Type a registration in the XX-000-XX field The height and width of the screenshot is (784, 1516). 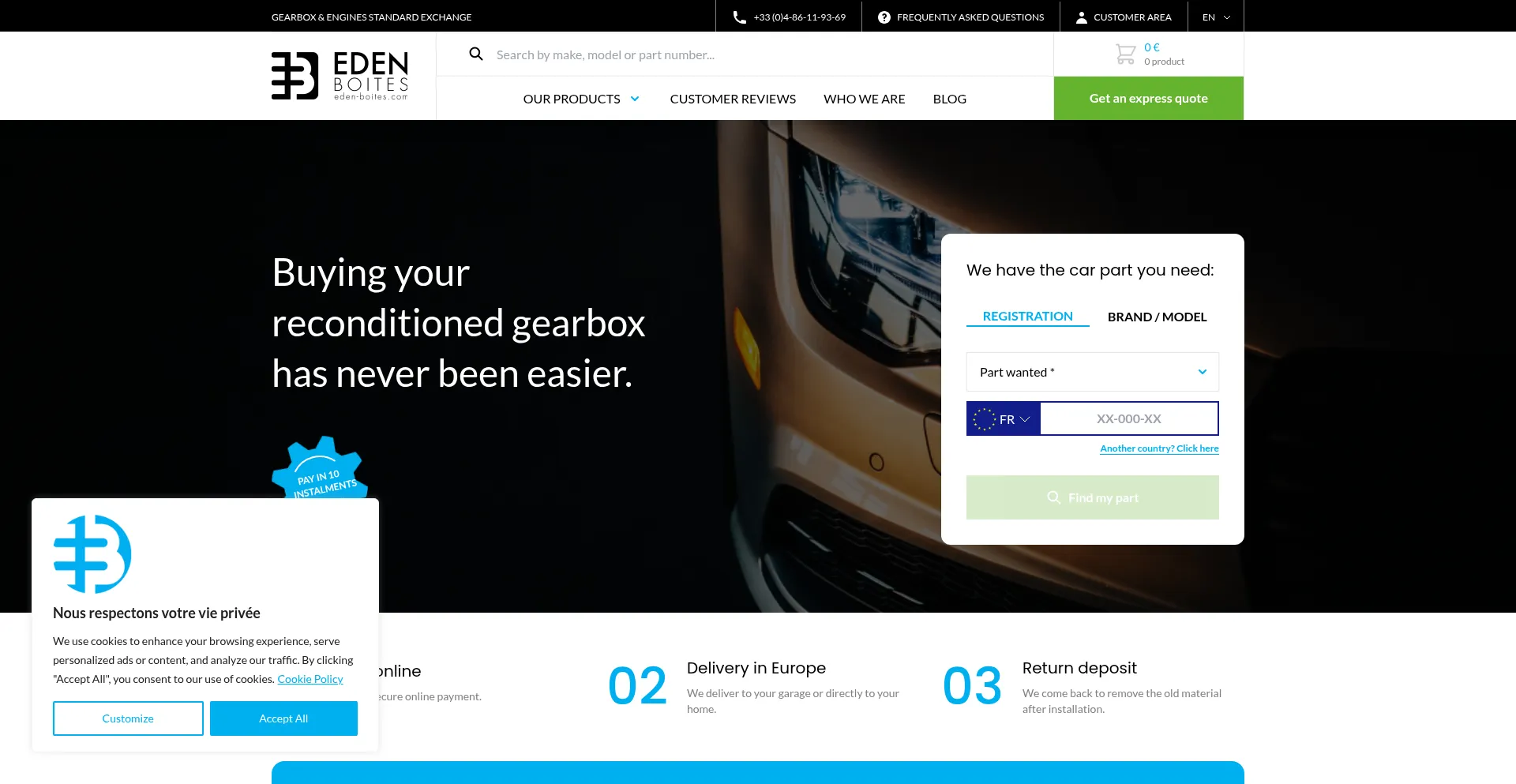point(1129,418)
